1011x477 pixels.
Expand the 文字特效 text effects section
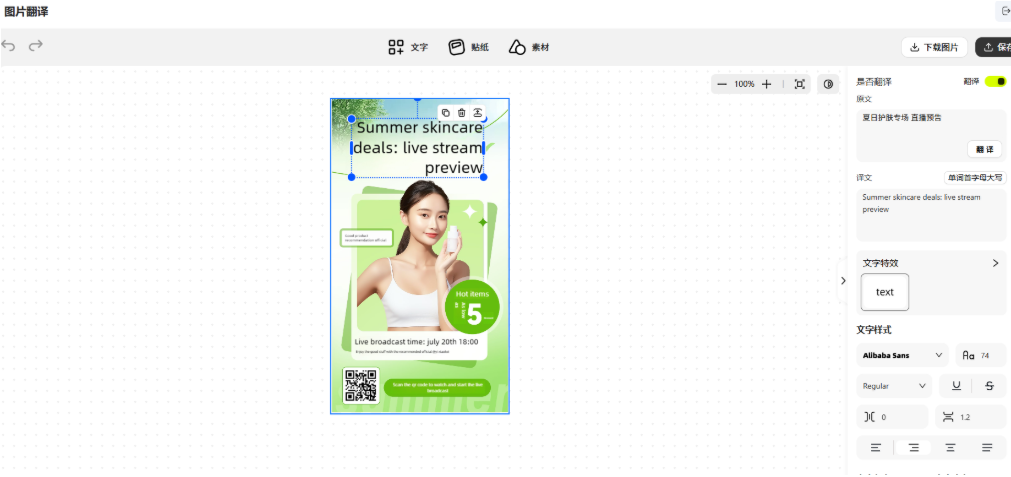point(995,263)
